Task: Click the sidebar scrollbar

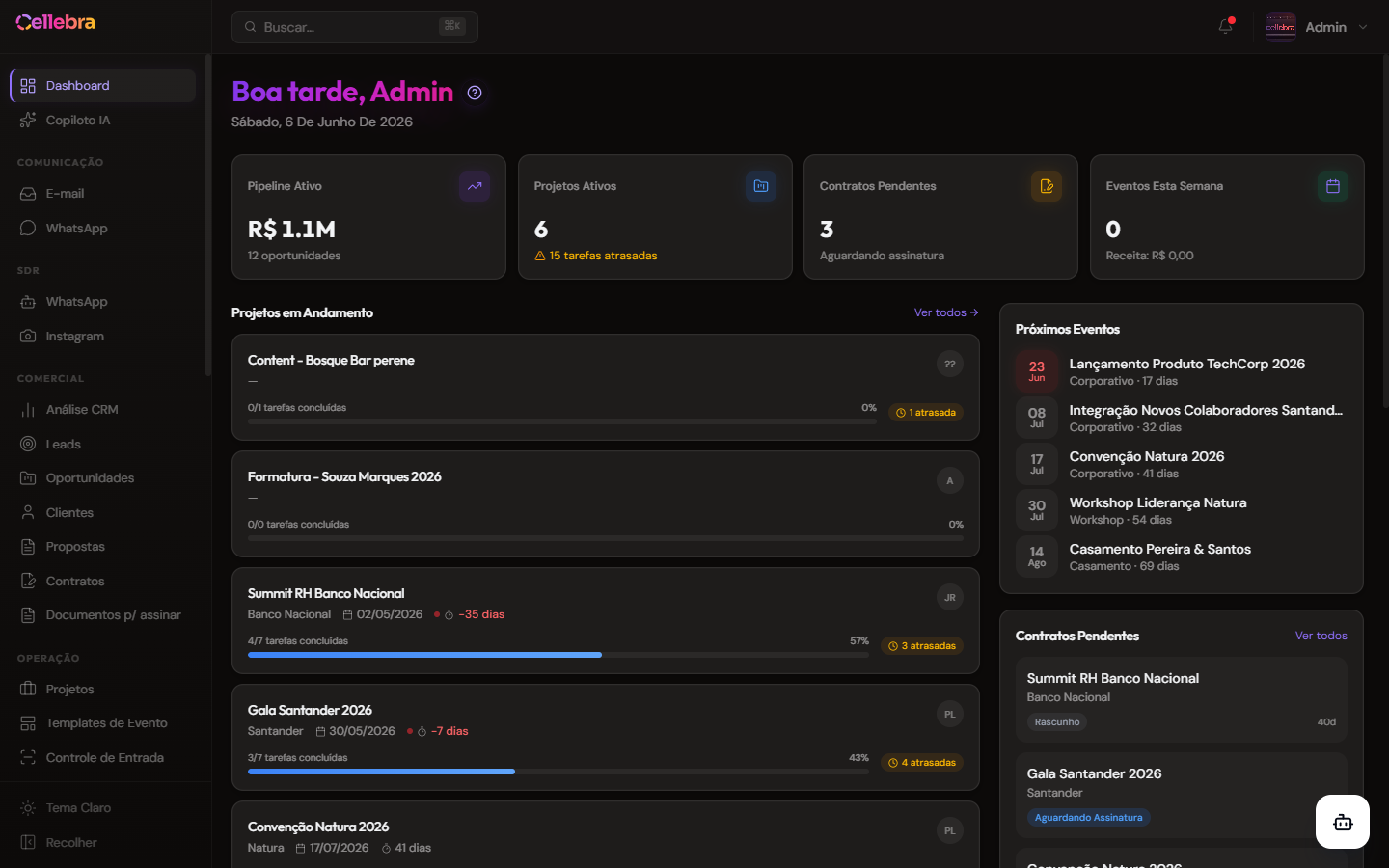Action: pyautogui.click(x=208, y=217)
